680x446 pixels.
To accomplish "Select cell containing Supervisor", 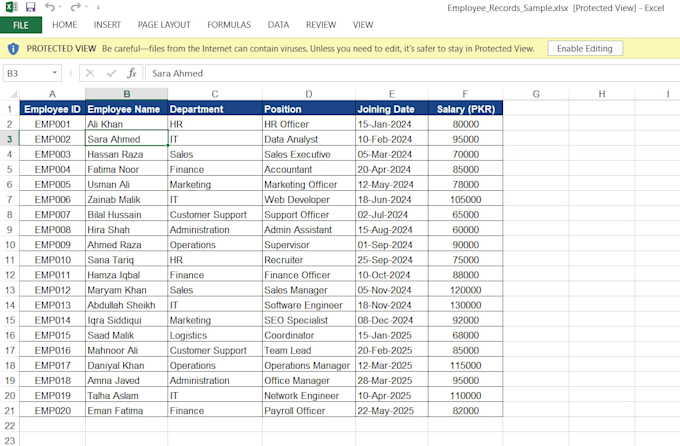I will point(309,245).
